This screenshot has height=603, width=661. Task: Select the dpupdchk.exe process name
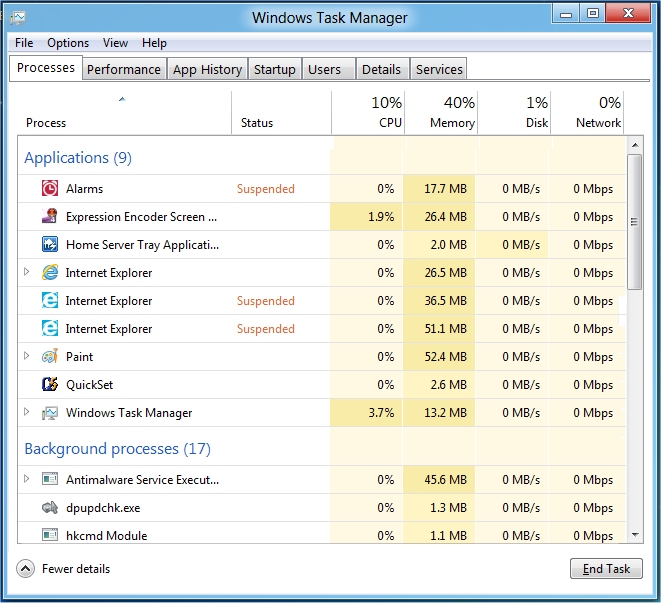click(x=103, y=508)
